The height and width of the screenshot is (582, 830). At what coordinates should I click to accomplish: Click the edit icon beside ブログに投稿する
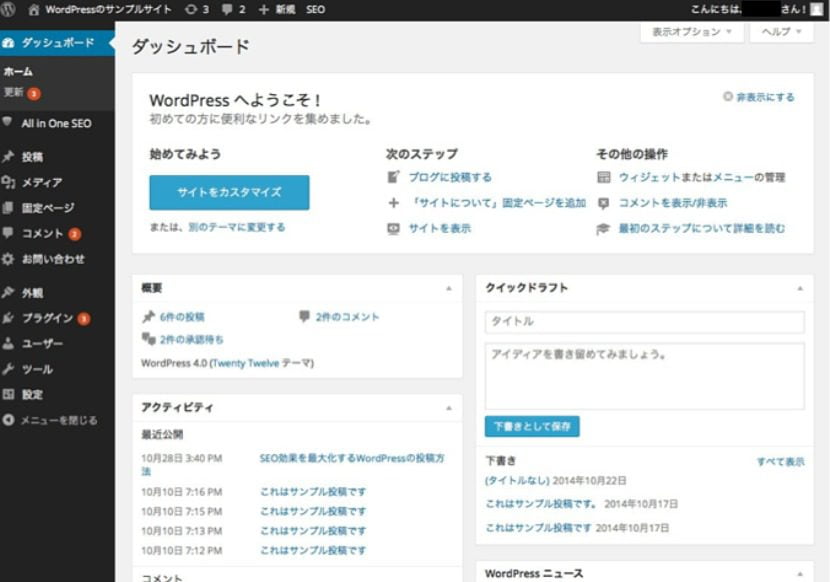393,177
